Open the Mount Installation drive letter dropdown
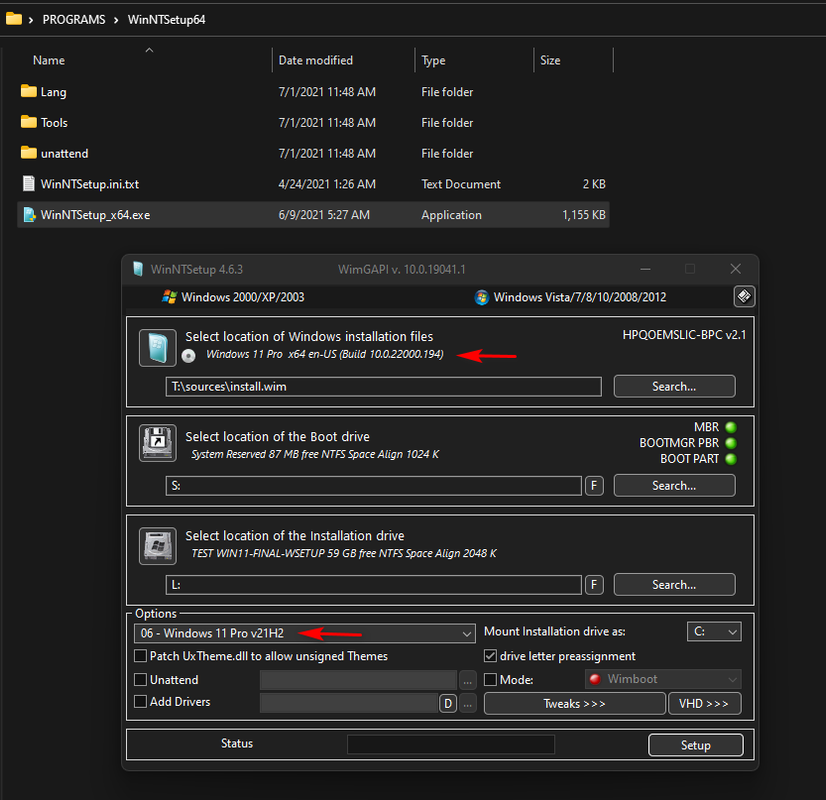This screenshot has width=826, height=800. (714, 631)
